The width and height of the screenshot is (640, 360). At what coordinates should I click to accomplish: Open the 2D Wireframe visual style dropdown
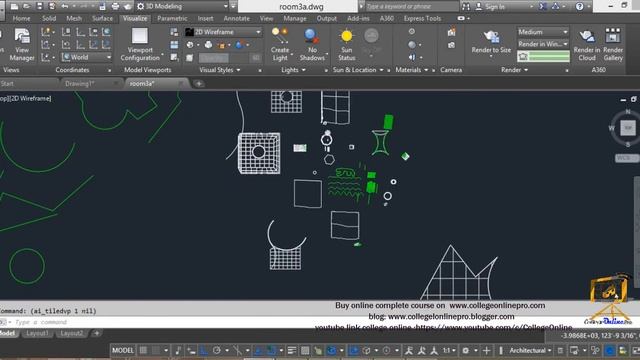point(223,32)
